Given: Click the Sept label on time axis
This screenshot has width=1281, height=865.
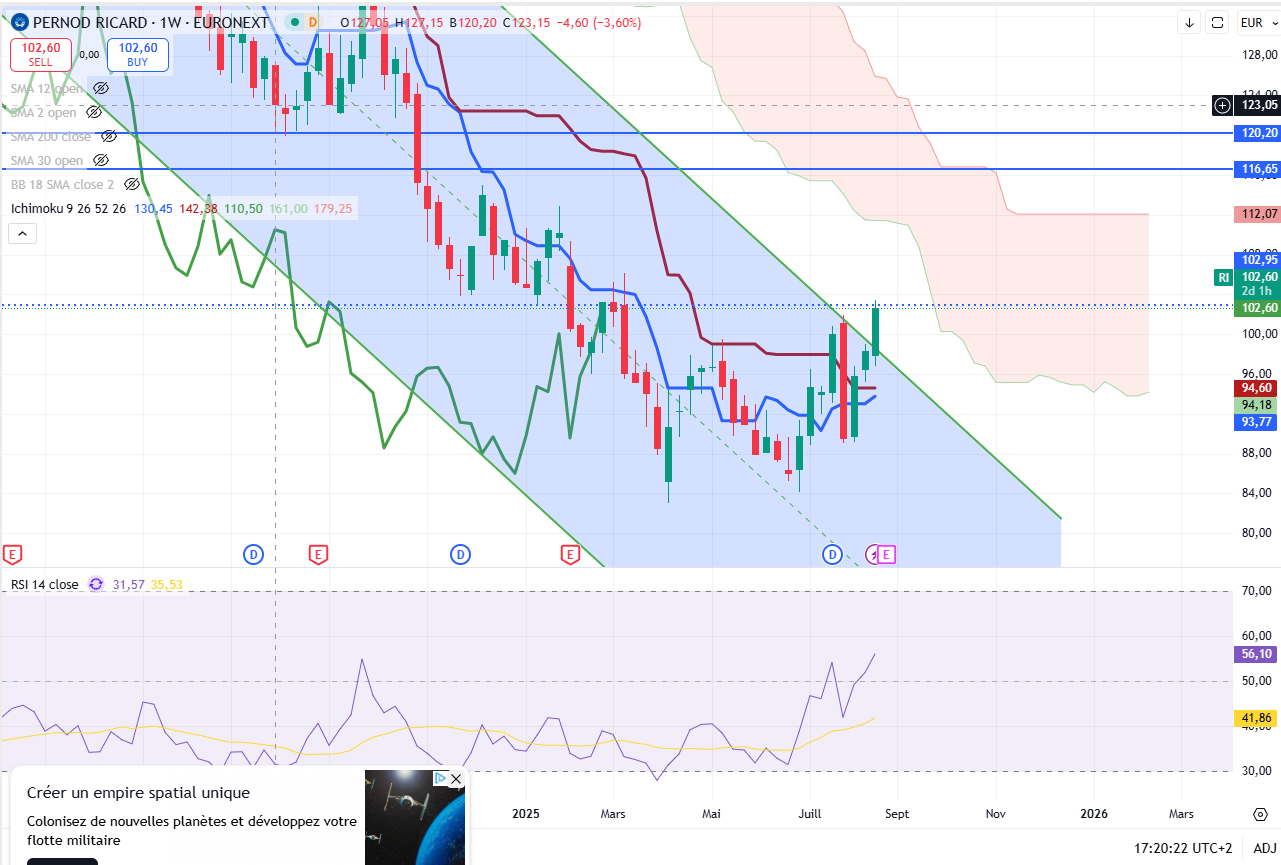Looking at the screenshot, I should (x=897, y=814).
